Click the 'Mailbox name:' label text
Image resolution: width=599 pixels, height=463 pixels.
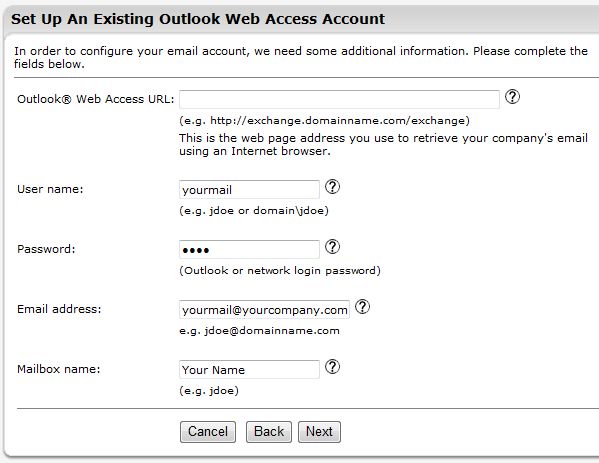tap(58, 369)
